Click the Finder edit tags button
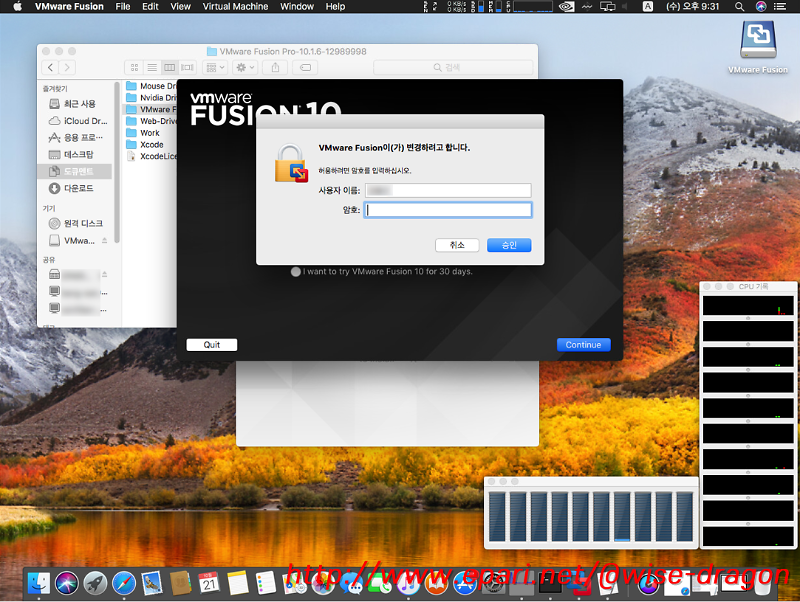The height and width of the screenshot is (602, 800). (x=306, y=67)
